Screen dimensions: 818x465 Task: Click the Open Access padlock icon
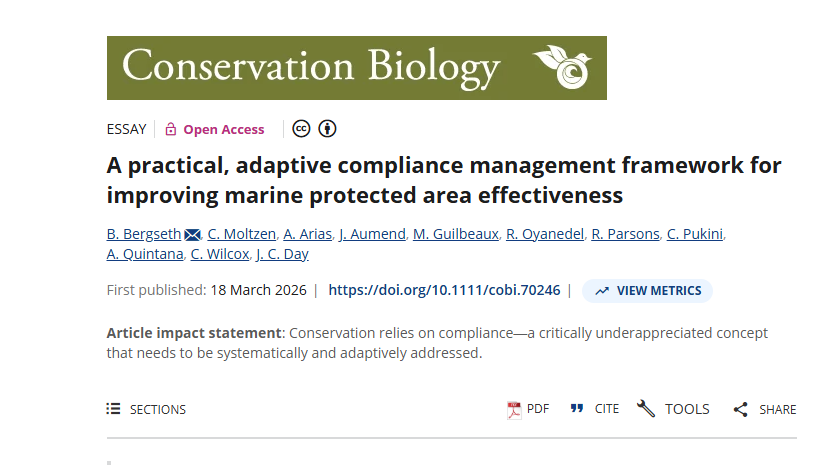click(170, 129)
